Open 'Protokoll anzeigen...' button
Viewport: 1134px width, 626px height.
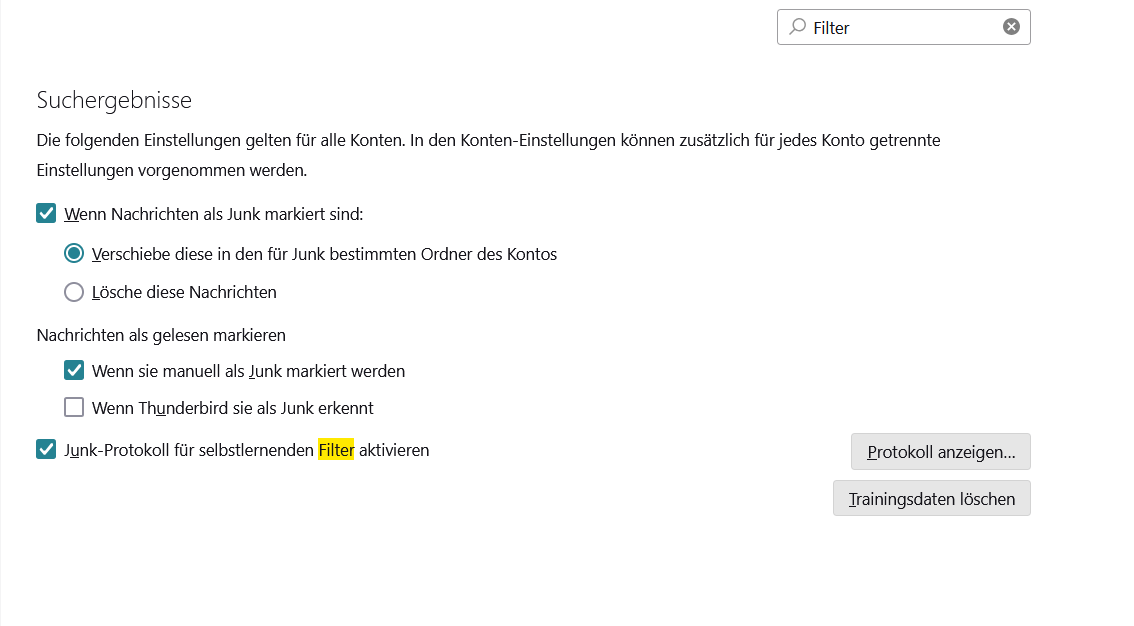point(940,452)
